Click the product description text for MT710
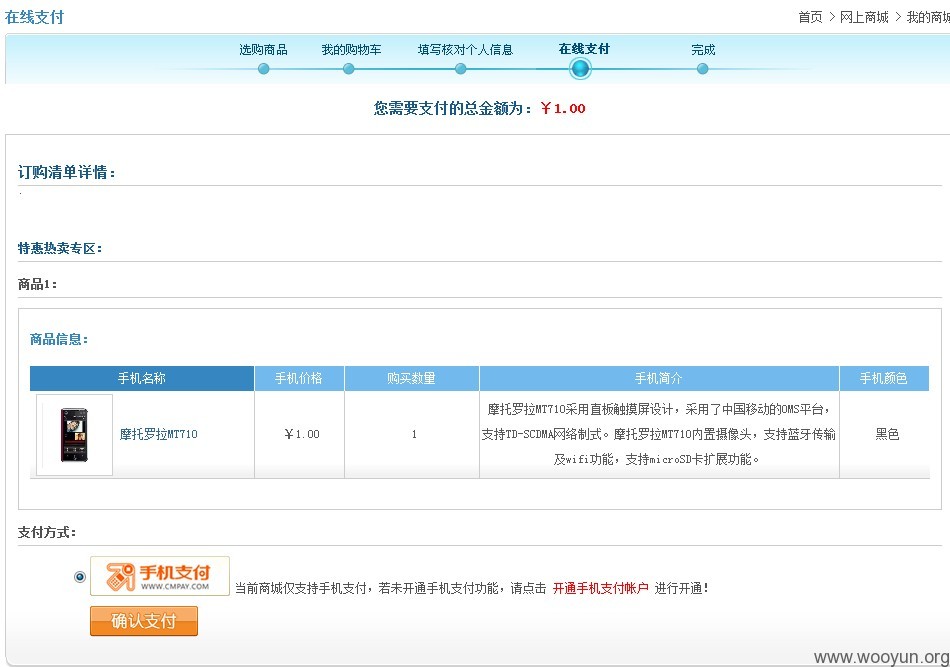The height and width of the screenshot is (667, 950). pos(659,434)
